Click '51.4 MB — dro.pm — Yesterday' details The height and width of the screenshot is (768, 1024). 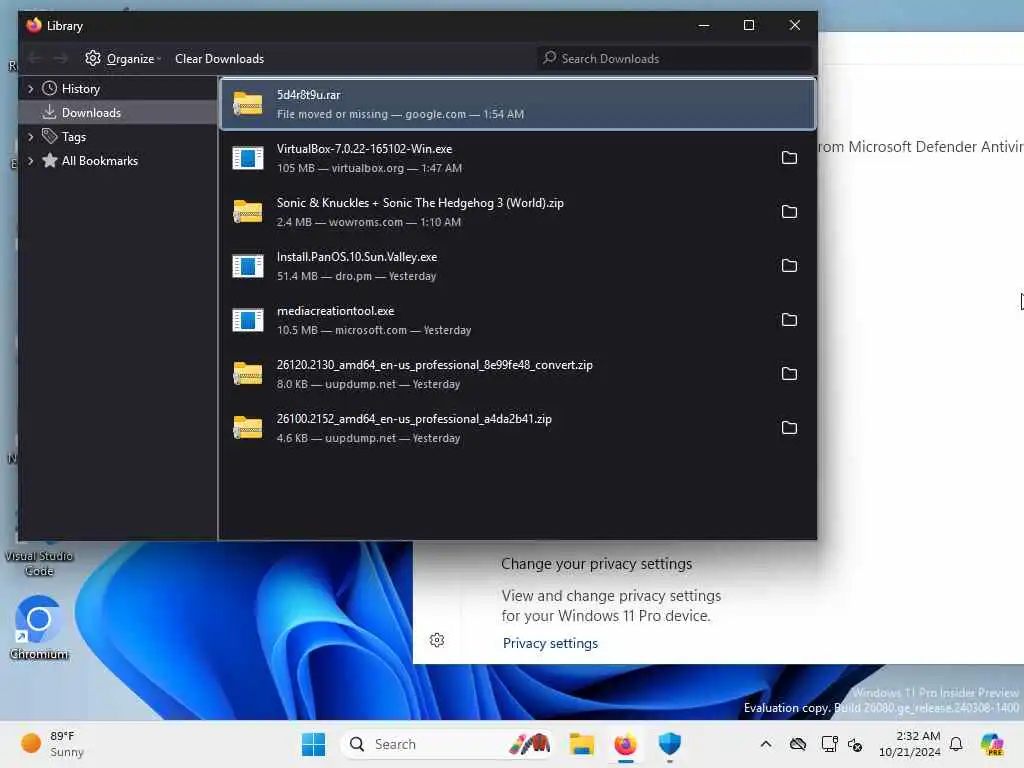pos(356,276)
